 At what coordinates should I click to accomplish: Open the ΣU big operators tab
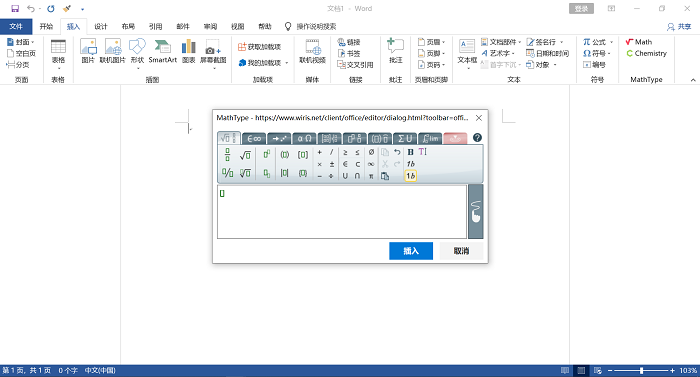click(405, 138)
